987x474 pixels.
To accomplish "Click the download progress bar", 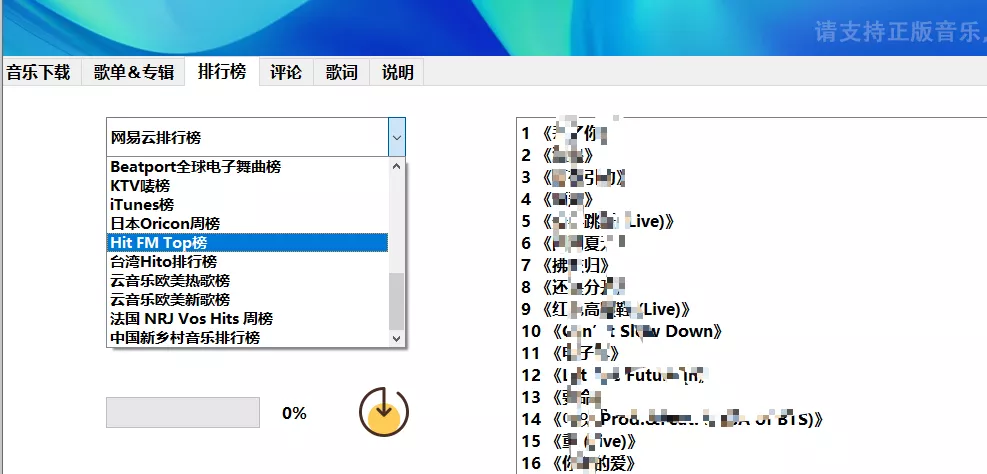I will pyautogui.click(x=183, y=412).
